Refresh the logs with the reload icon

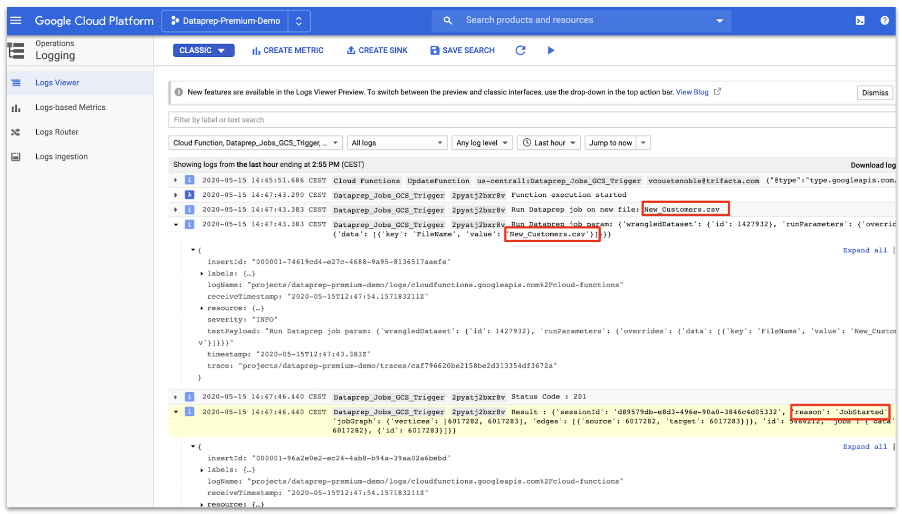click(521, 51)
